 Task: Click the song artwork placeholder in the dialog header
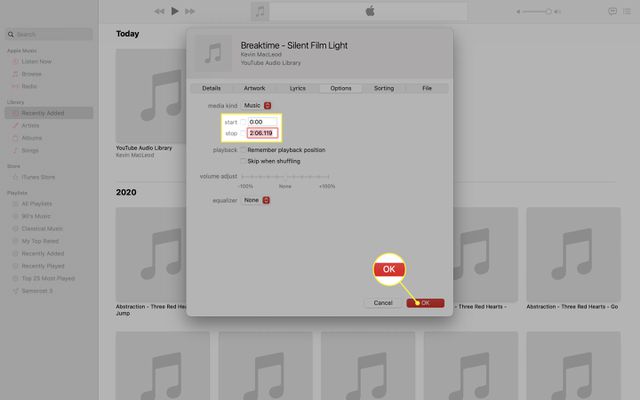[x=213, y=53]
